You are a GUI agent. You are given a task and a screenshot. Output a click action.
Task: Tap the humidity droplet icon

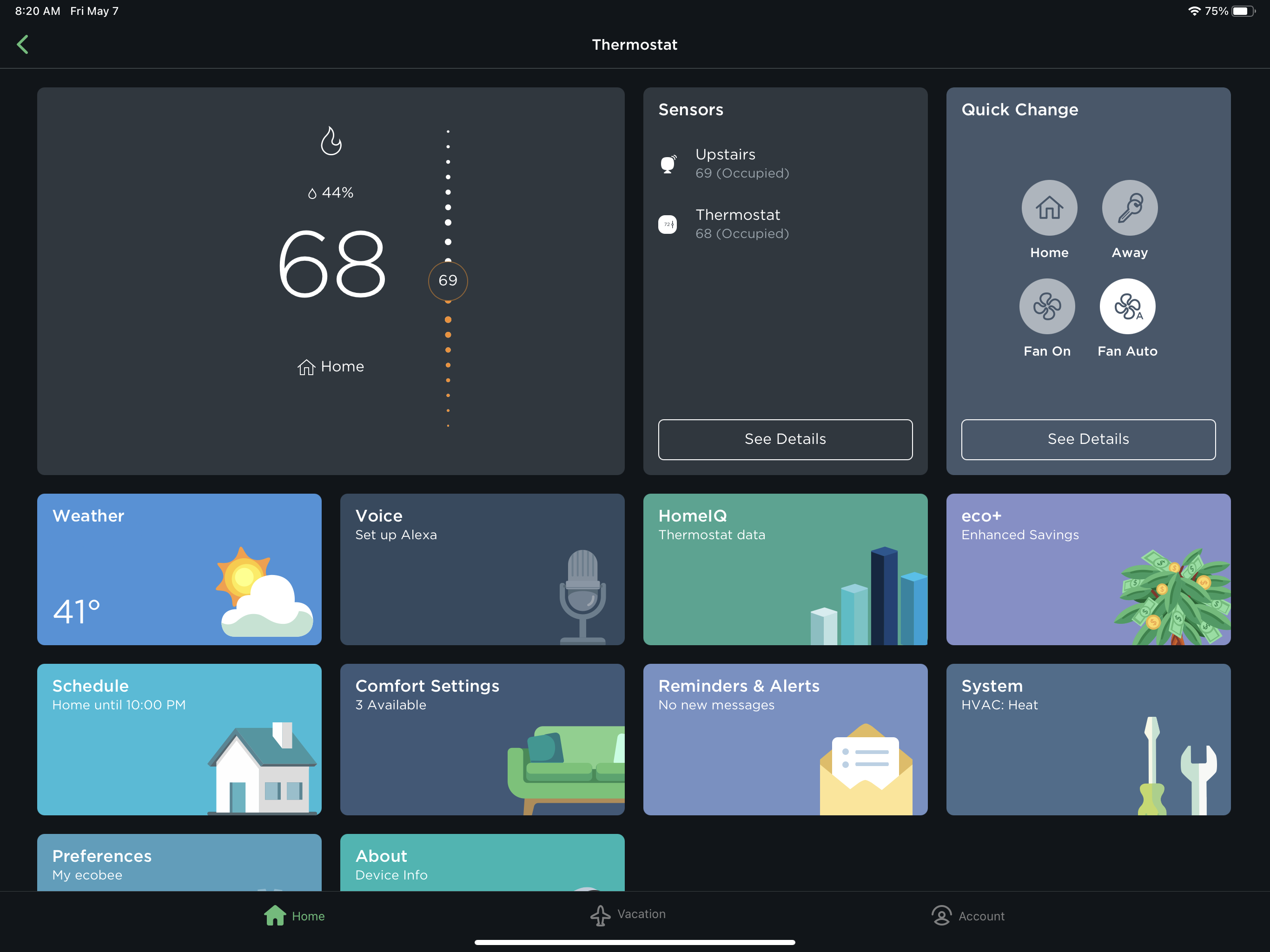coord(312,193)
